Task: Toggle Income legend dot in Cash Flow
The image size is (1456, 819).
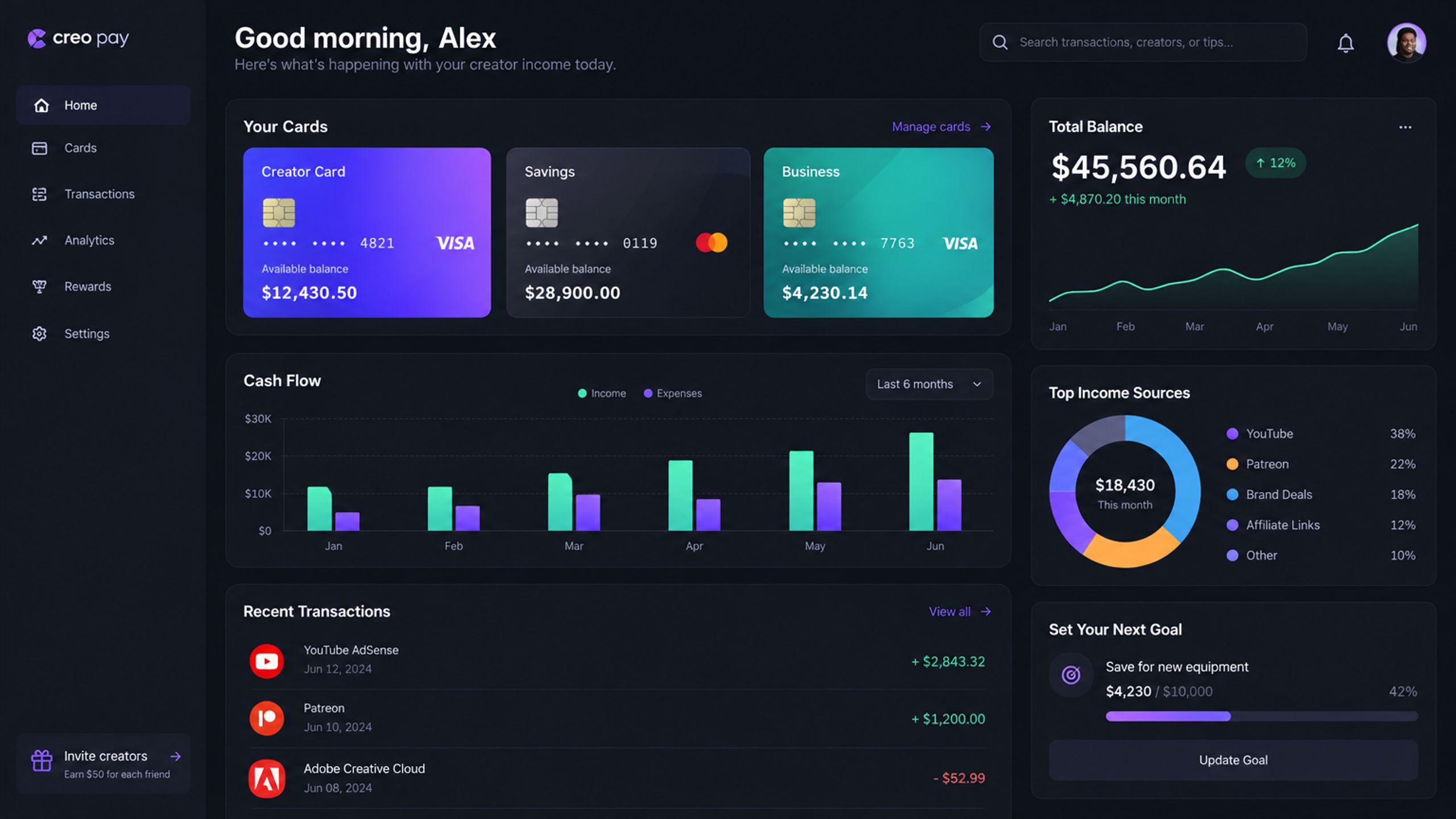Action: [x=582, y=394]
